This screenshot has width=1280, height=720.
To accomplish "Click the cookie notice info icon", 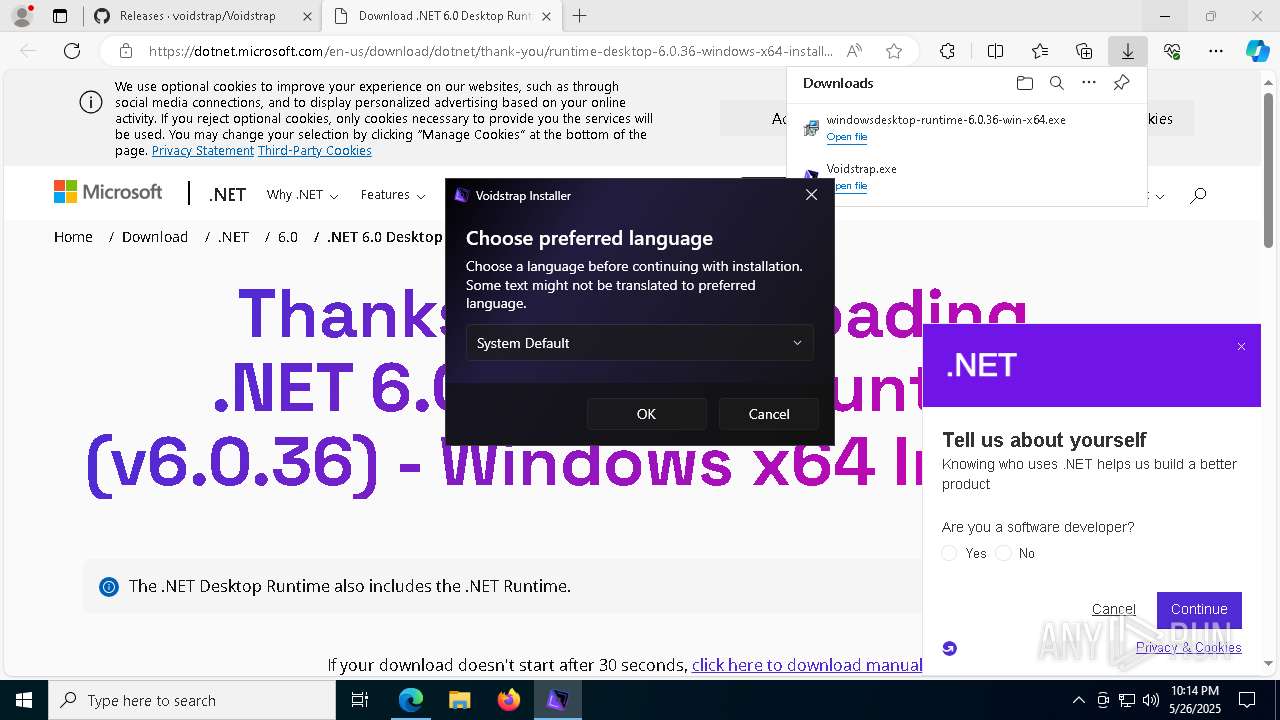I will click(x=90, y=102).
